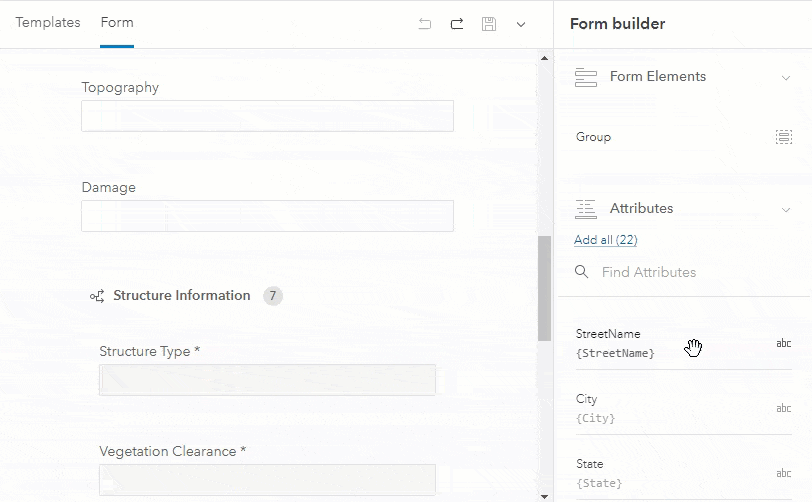The width and height of the screenshot is (812, 502).
Task: Open the save options dropdown chevron
Action: click(521, 24)
